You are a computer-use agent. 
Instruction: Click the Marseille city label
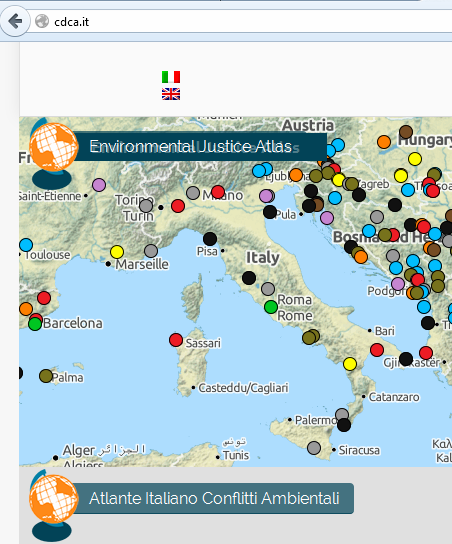point(142,264)
